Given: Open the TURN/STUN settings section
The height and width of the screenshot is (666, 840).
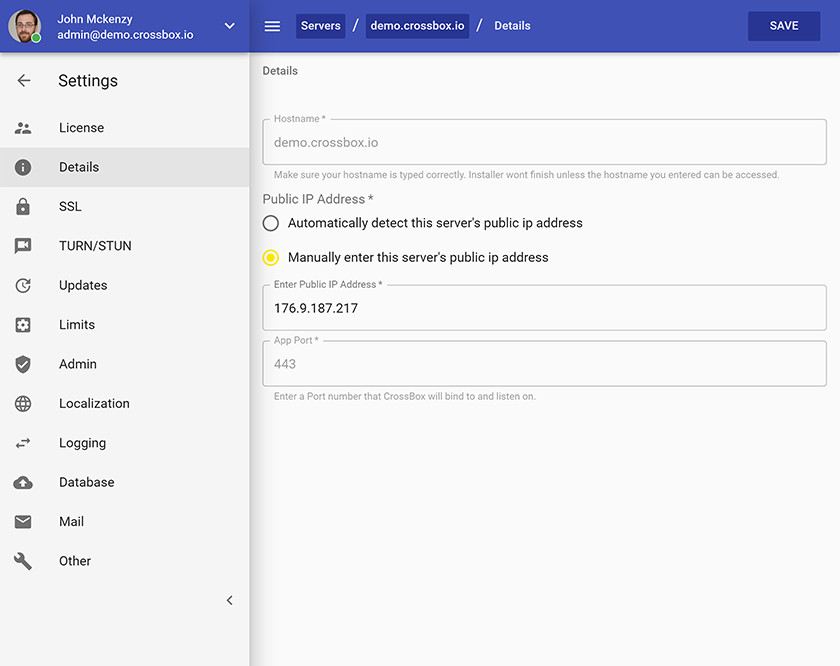Looking at the screenshot, I should [x=124, y=246].
